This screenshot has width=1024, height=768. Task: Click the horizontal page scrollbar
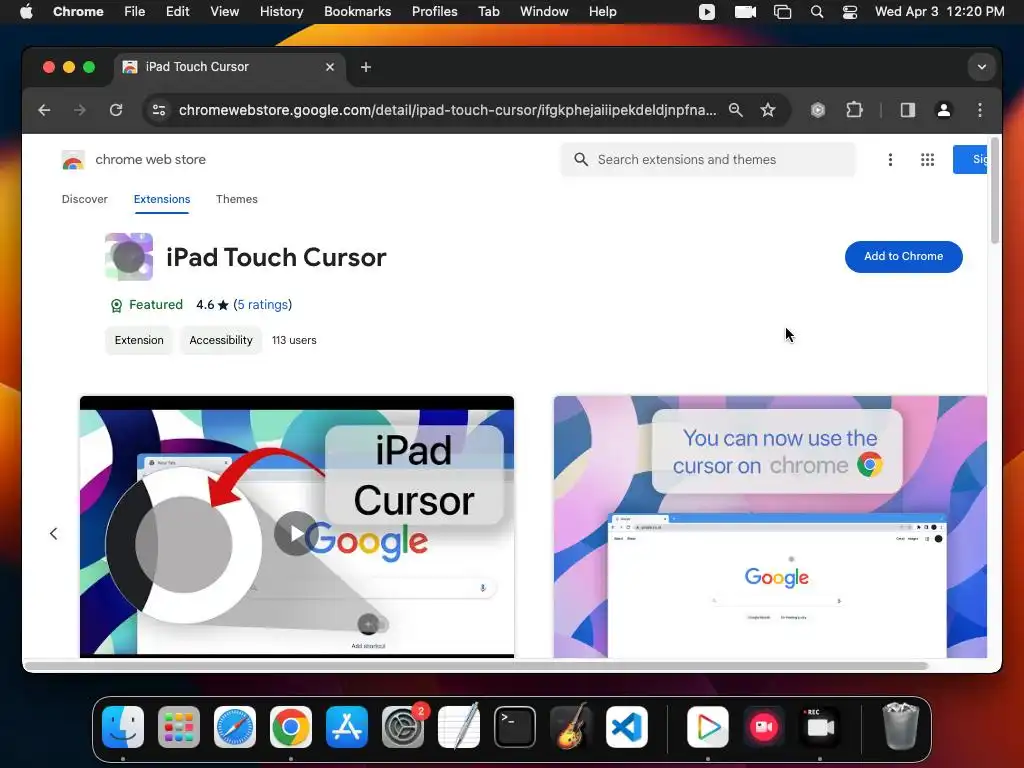pos(477,666)
